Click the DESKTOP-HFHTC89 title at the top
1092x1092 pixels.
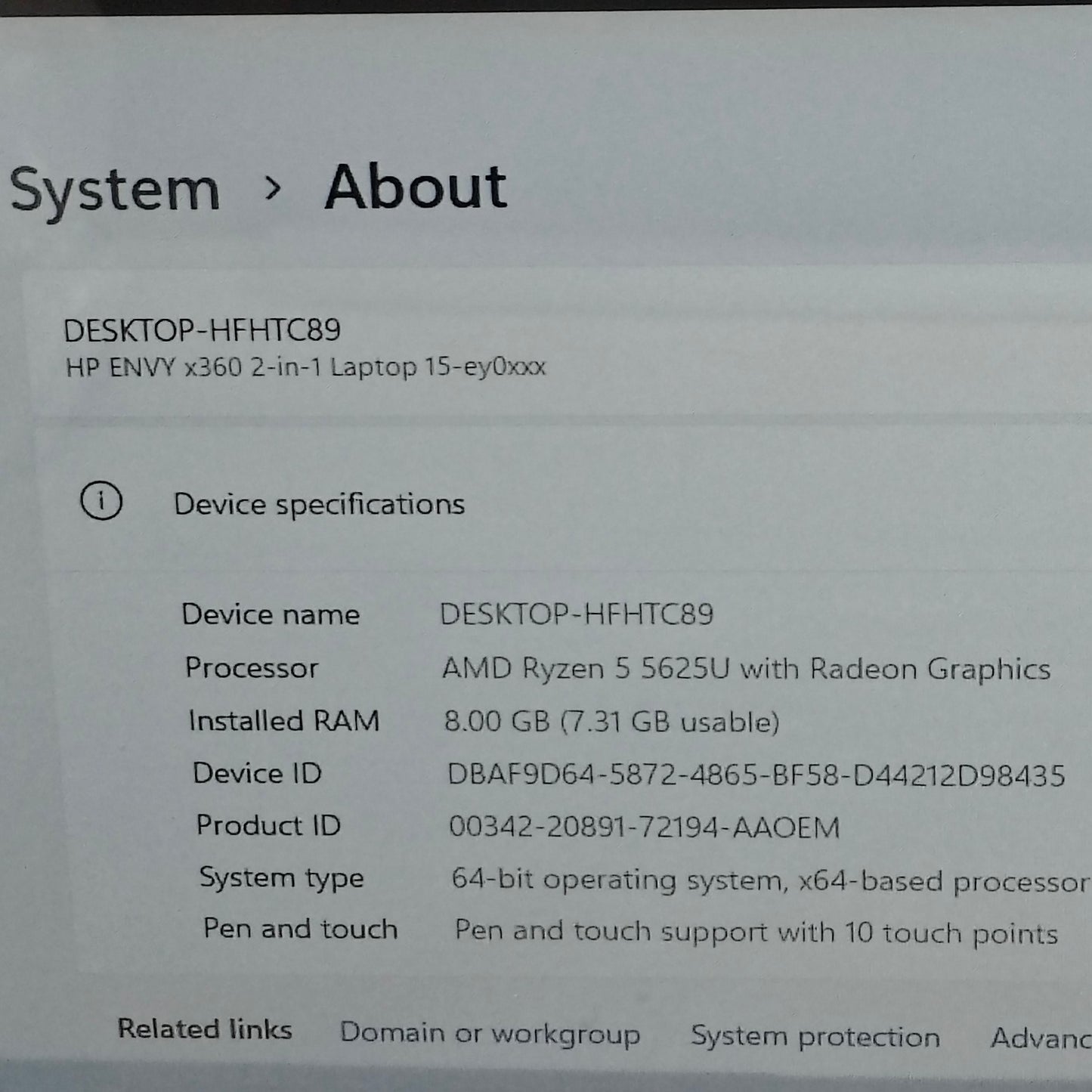[202, 330]
